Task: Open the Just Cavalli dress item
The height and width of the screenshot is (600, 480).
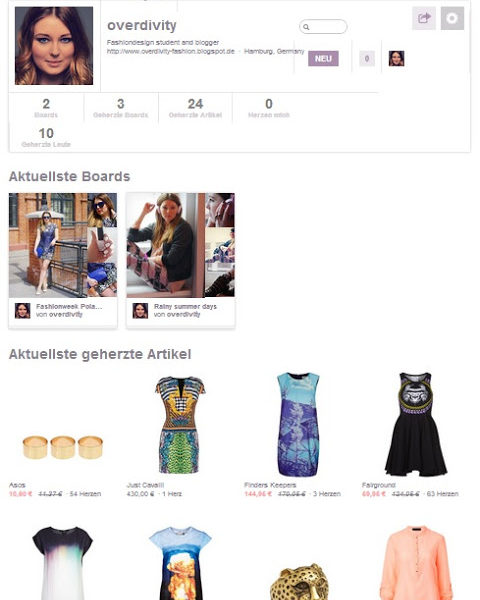Action: coord(180,425)
